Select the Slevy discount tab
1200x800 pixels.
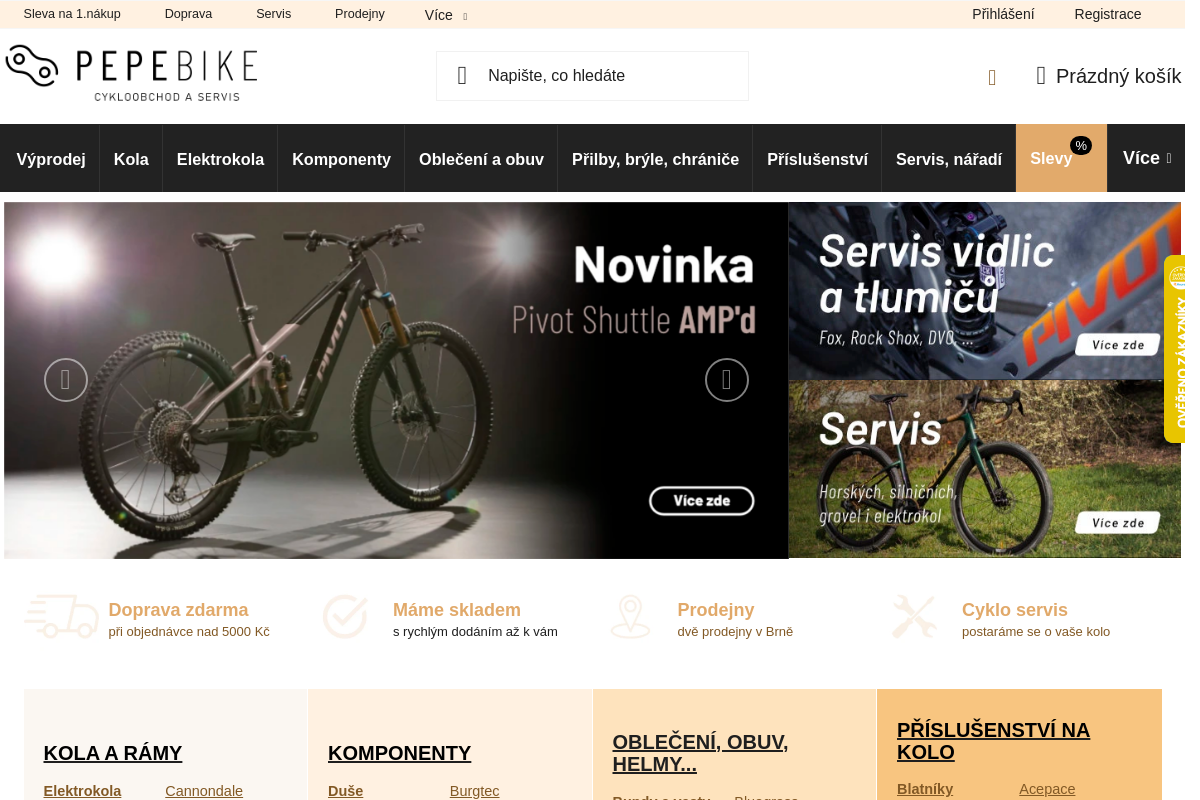[x=1061, y=158]
